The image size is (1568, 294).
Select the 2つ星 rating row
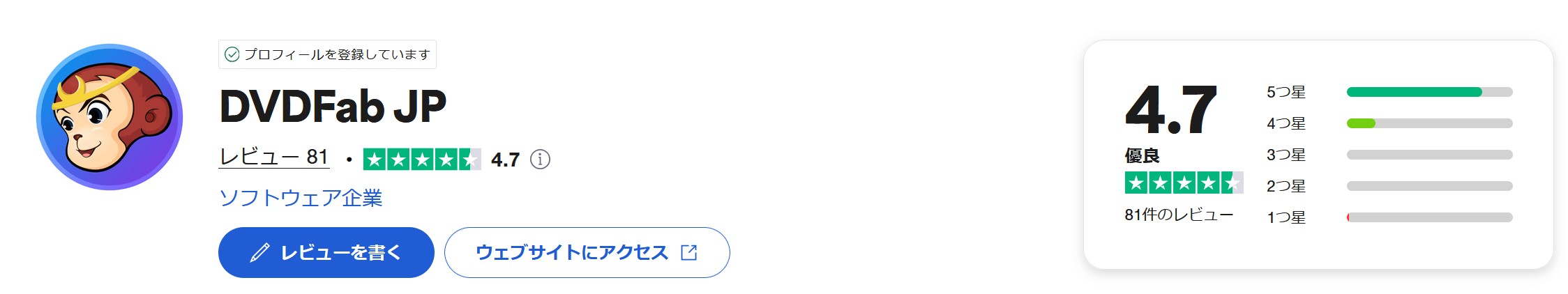[x=1286, y=186]
